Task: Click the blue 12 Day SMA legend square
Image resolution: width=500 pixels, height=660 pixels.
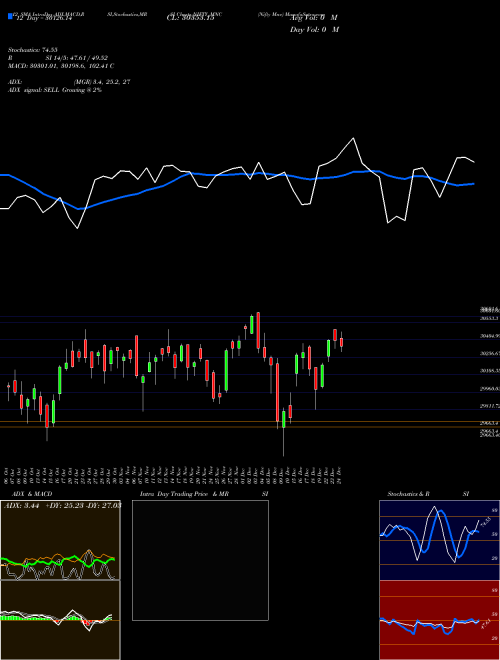Action: pos(10,16)
